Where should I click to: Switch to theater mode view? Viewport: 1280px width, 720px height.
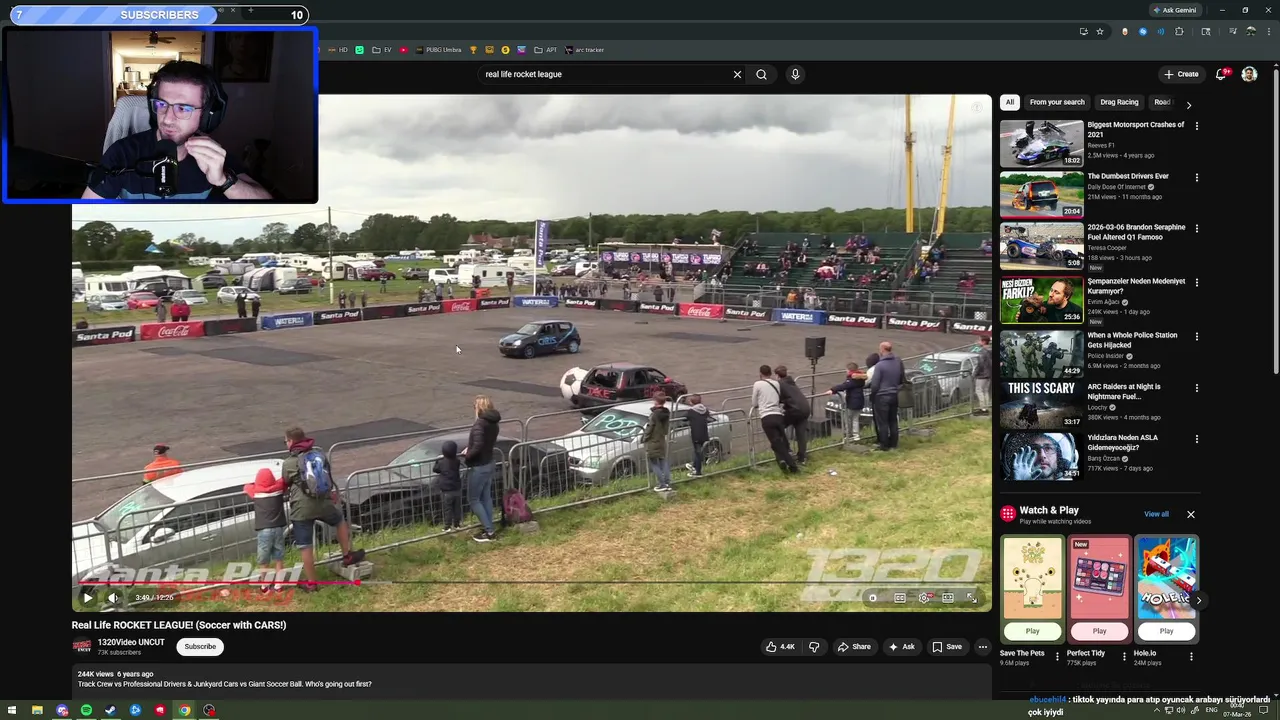[x=948, y=598]
